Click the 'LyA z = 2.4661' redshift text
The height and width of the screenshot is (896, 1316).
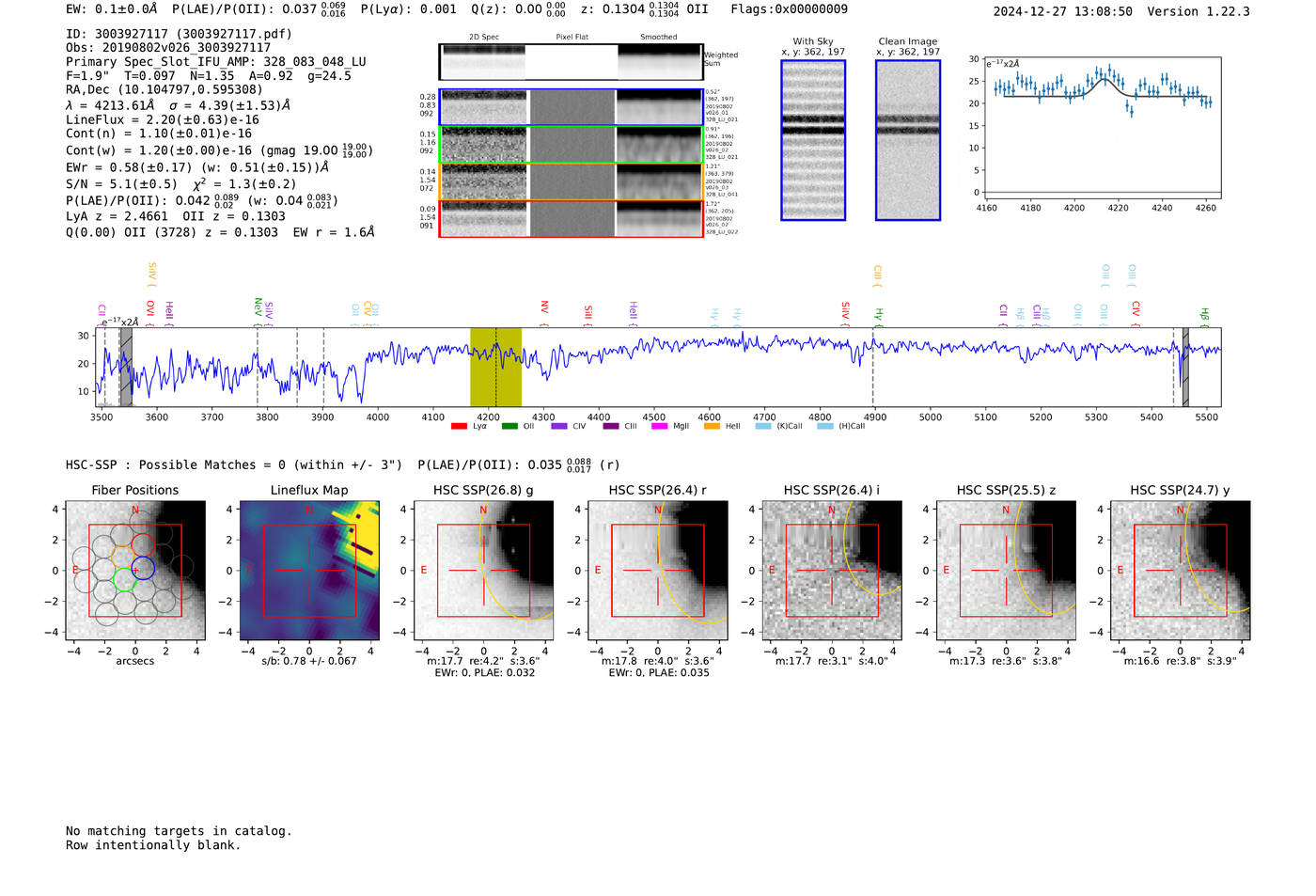pos(117,216)
